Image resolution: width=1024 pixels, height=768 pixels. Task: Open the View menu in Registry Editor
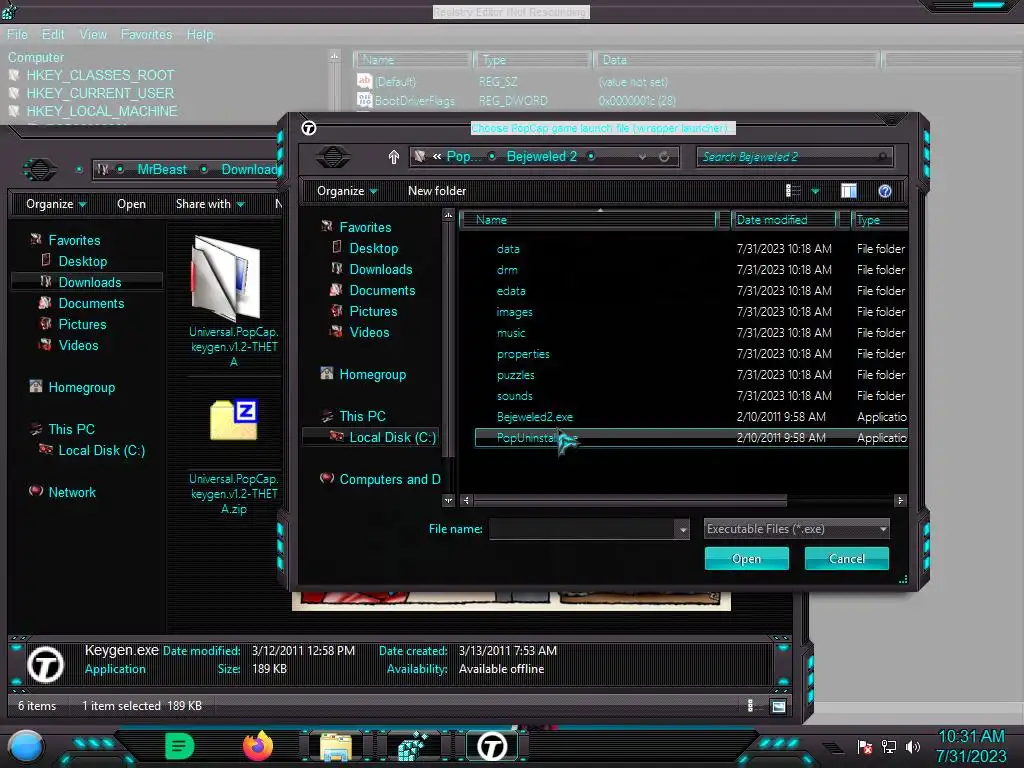point(93,35)
